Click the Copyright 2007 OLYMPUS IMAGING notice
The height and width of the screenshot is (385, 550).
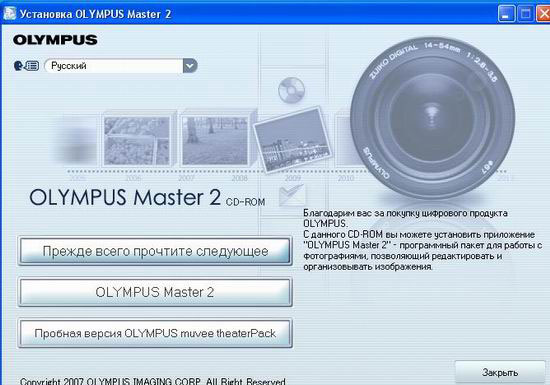point(153,381)
